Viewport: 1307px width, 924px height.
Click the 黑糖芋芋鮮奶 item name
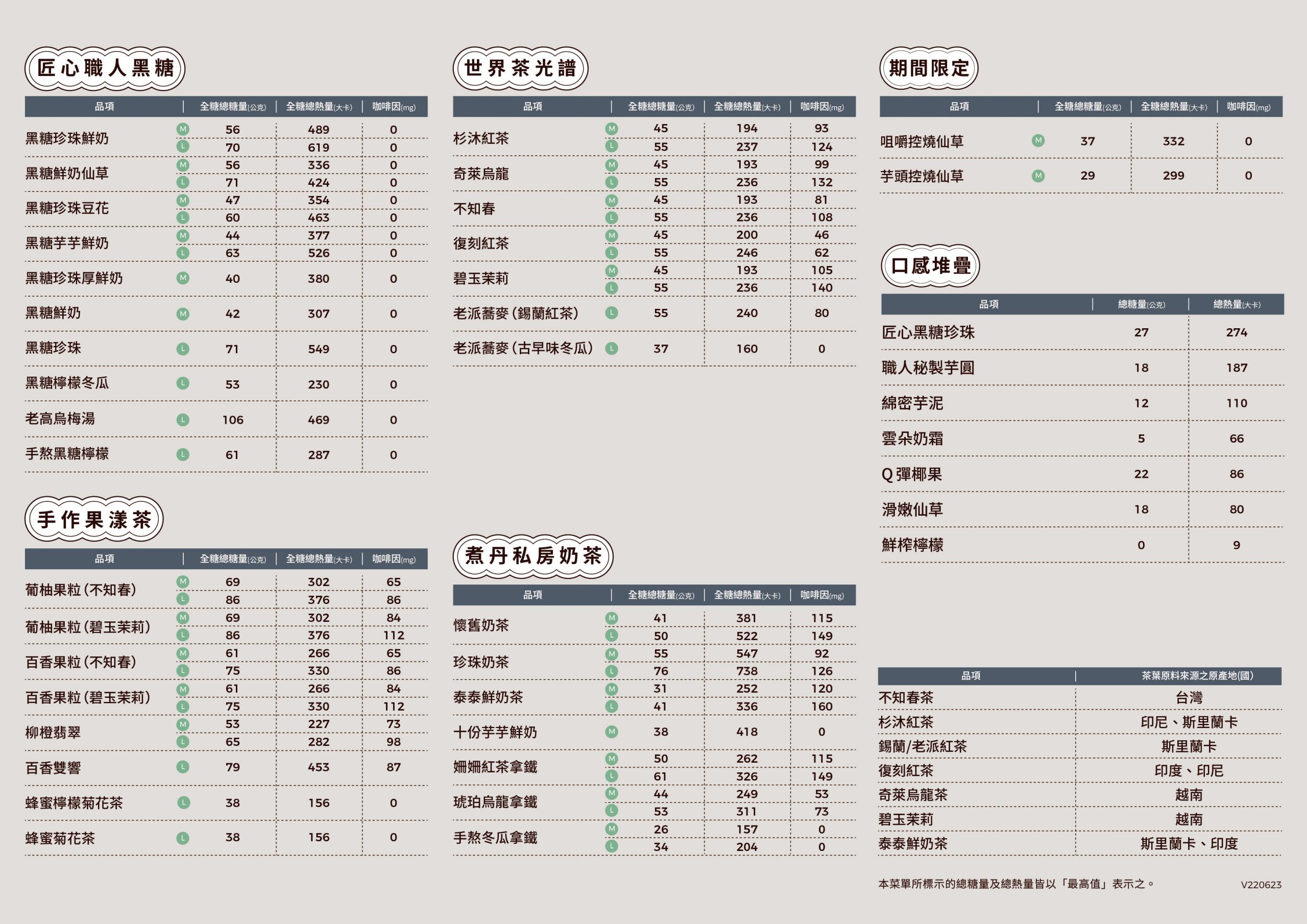click(x=66, y=243)
